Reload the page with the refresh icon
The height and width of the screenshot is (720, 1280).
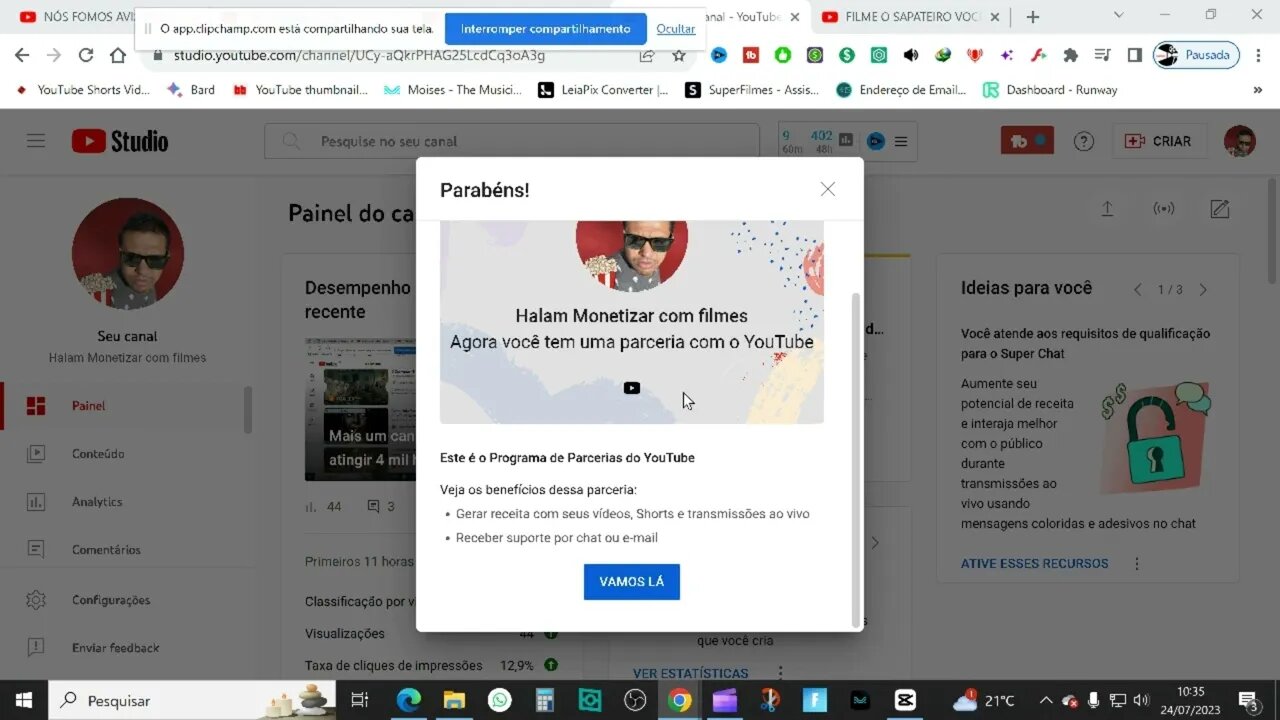tap(86, 55)
